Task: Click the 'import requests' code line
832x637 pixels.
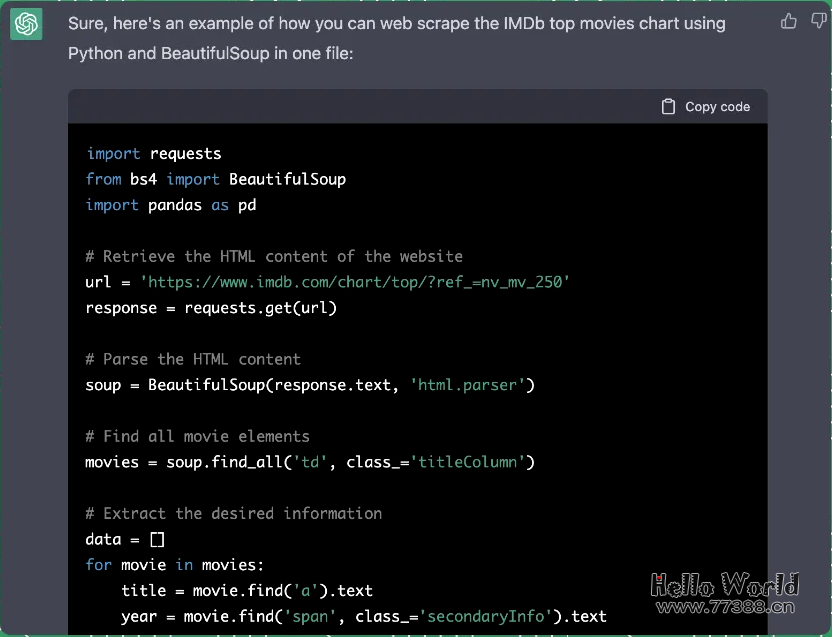Action: 154,154
